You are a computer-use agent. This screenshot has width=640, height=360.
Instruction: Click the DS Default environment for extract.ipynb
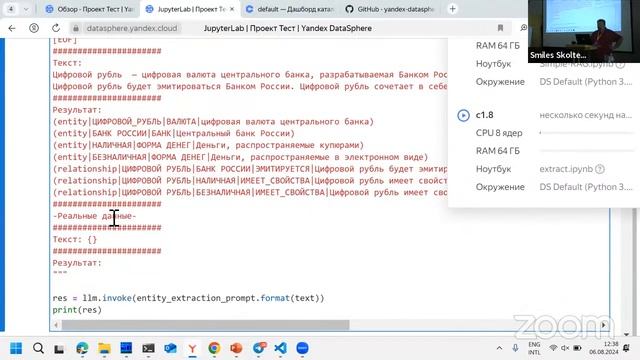click(586, 187)
